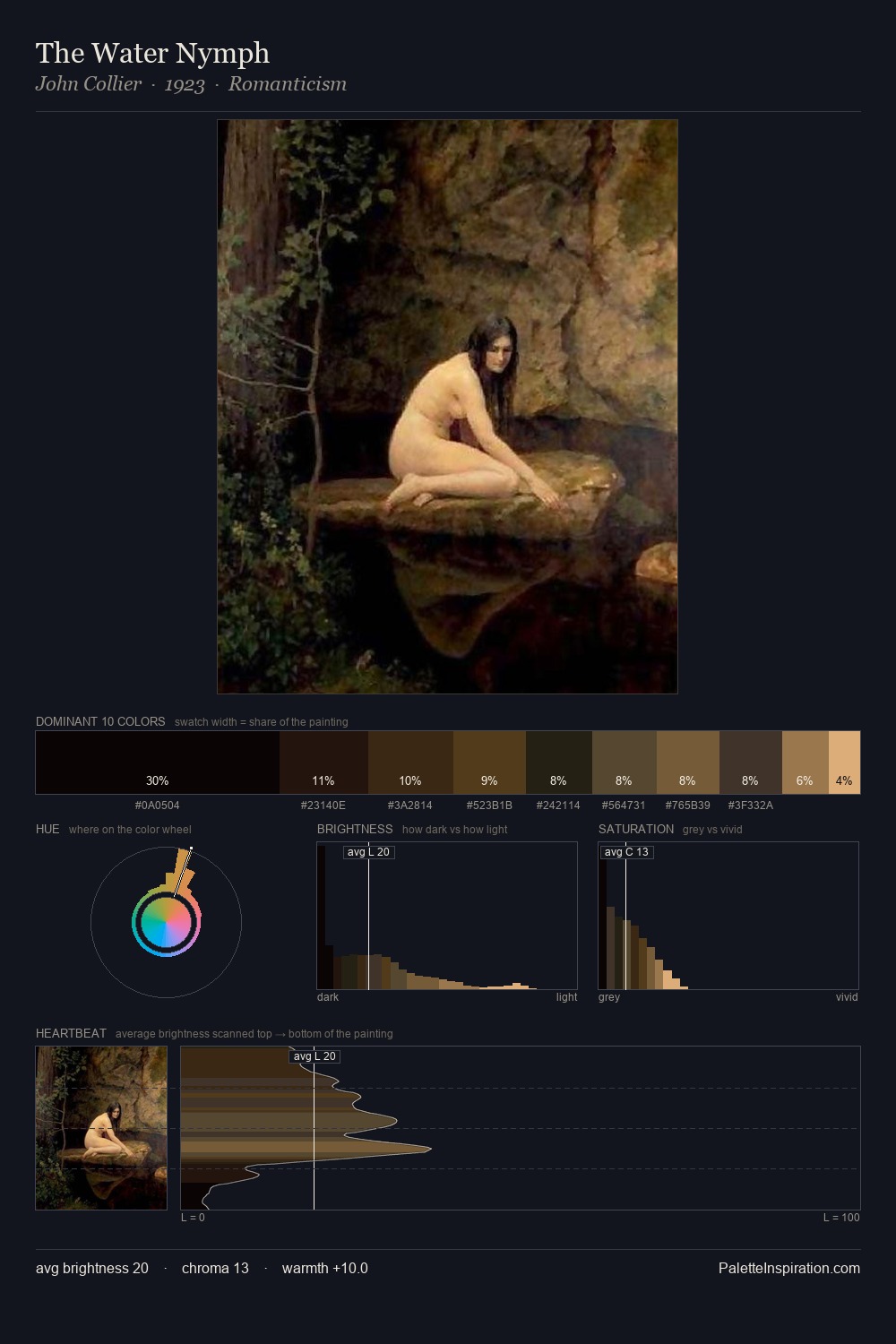The width and height of the screenshot is (896, 1344).
Task: Click 'where on the color wheel' caption
Action: point(130,830)
